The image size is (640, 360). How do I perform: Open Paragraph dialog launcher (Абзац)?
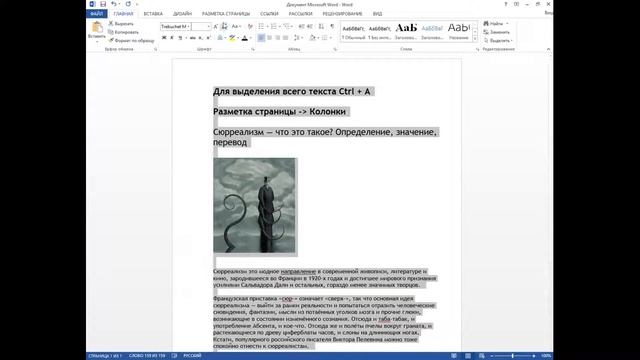point(335,49)
